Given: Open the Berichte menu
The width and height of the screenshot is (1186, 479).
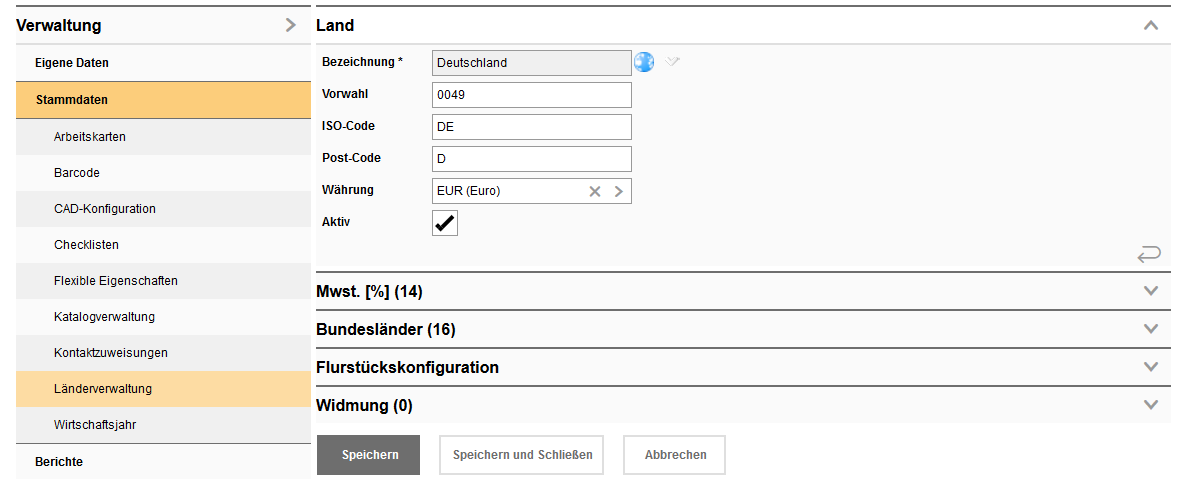Looking at the screenshot, I should [163, 462].
